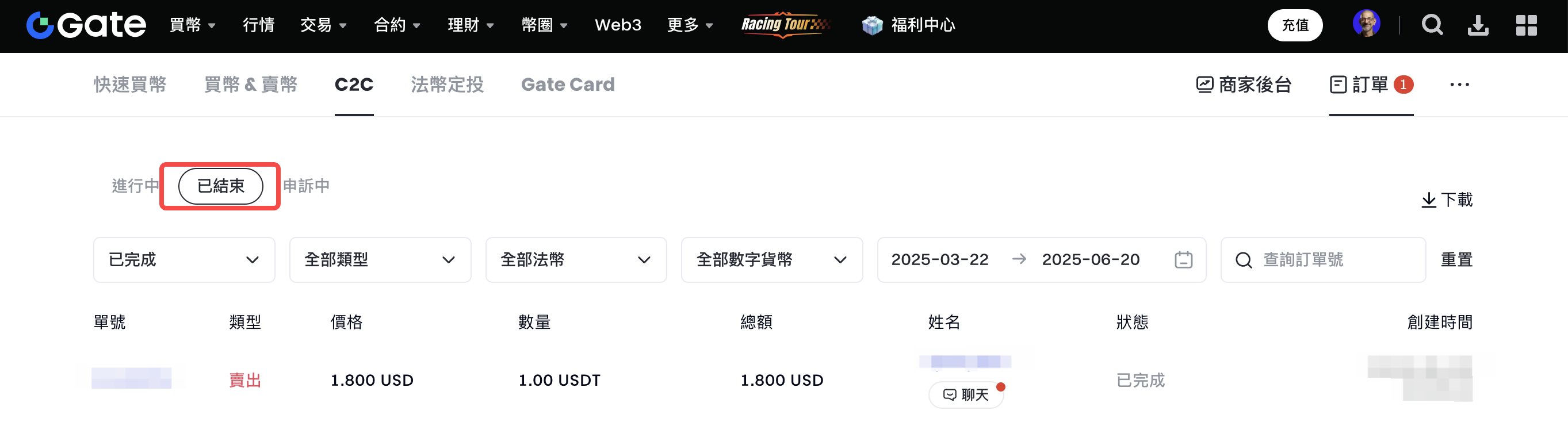Image resolution: width=1568 pixels, height=445 pixels.
Task: Open the Gate Card tab
Action: pos(567,85)
